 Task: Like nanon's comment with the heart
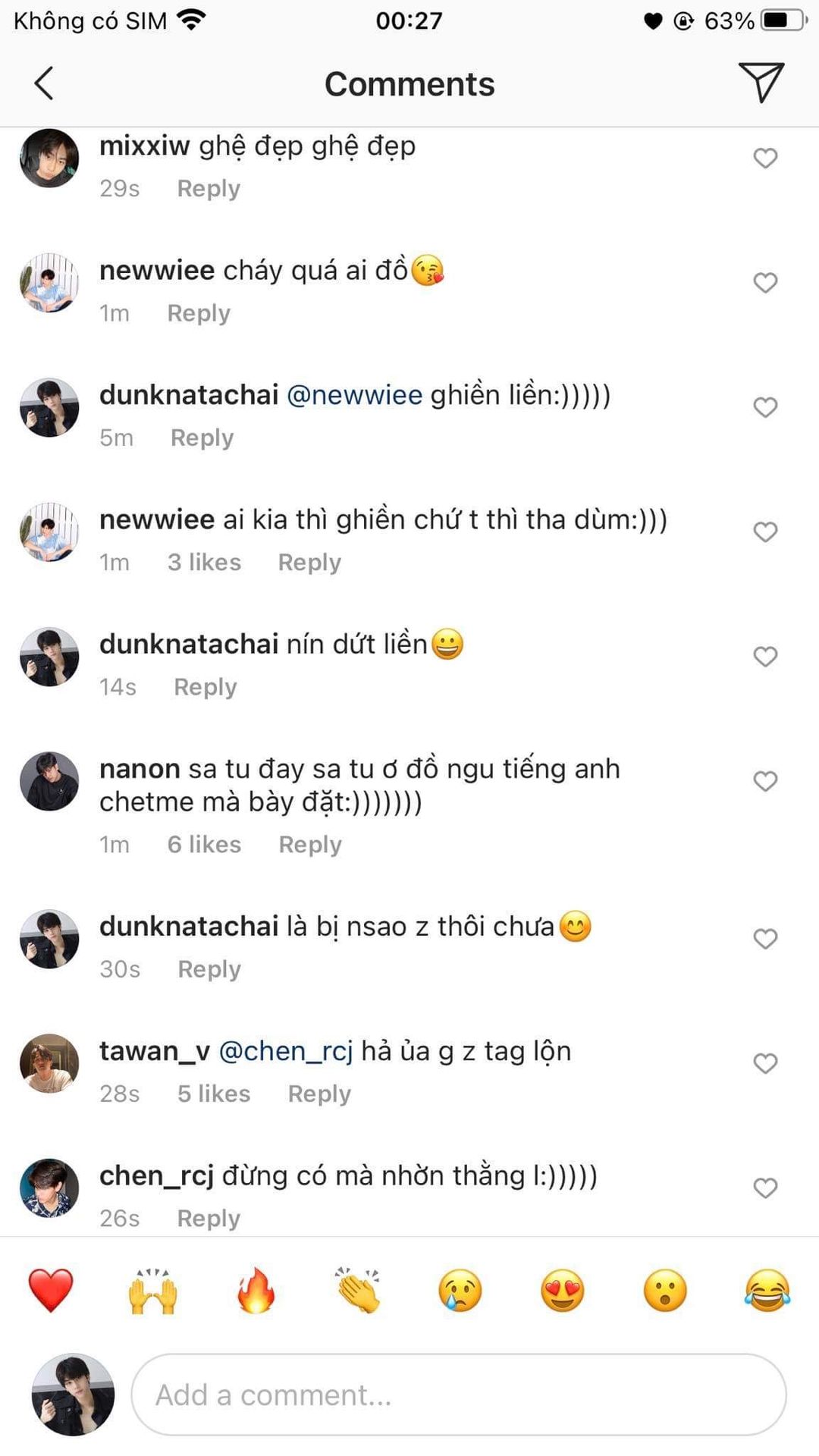click(765, 781)
